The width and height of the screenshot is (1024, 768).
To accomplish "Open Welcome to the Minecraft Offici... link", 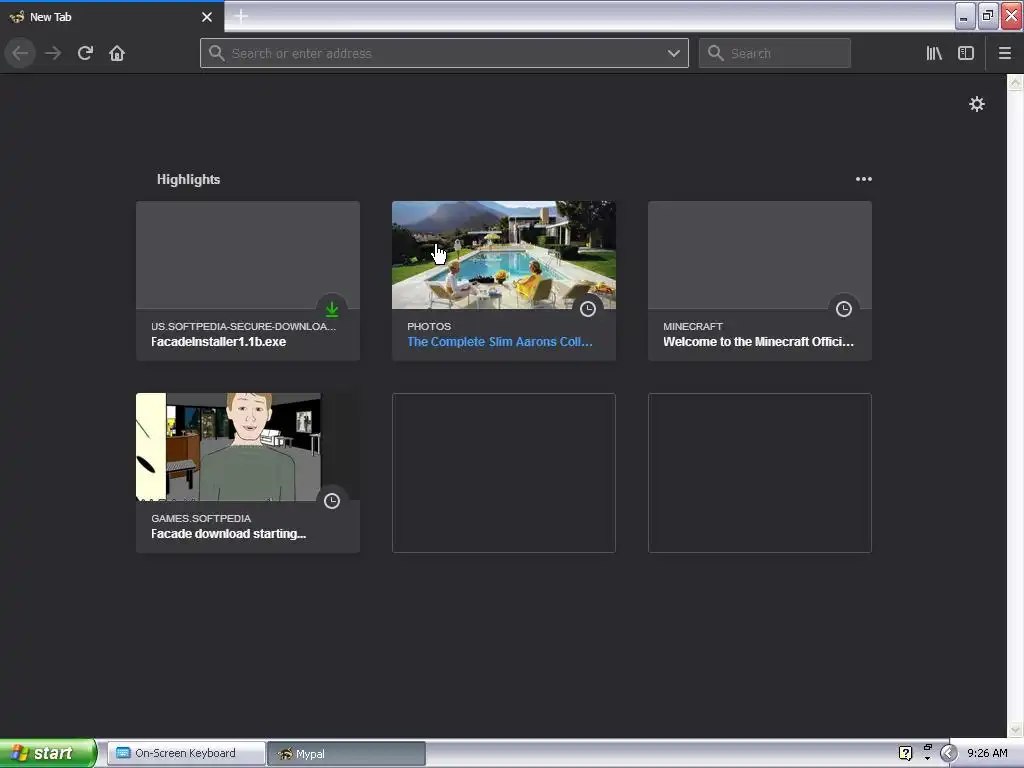I will [x=758, y=342].
